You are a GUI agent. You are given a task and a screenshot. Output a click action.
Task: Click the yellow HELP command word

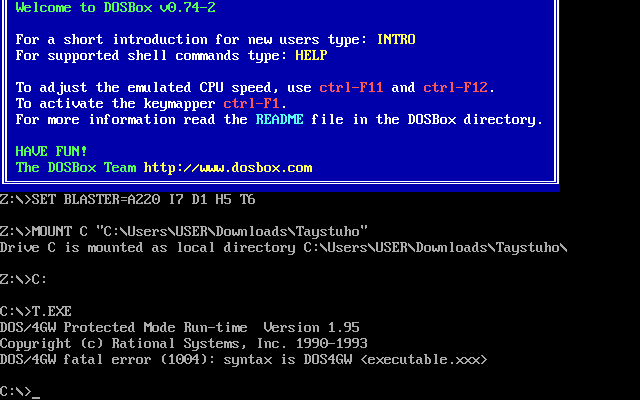click(x=311, y=55)
